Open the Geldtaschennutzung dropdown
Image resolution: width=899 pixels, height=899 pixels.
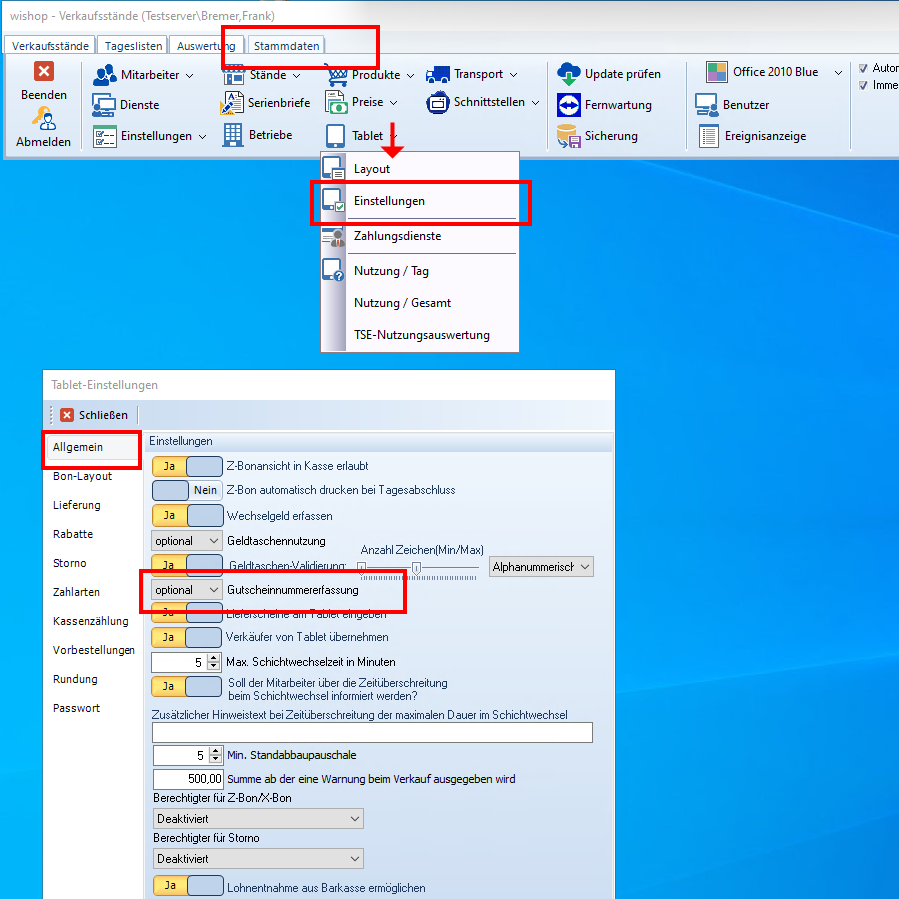pyautogui.click(x=187, y=541)
